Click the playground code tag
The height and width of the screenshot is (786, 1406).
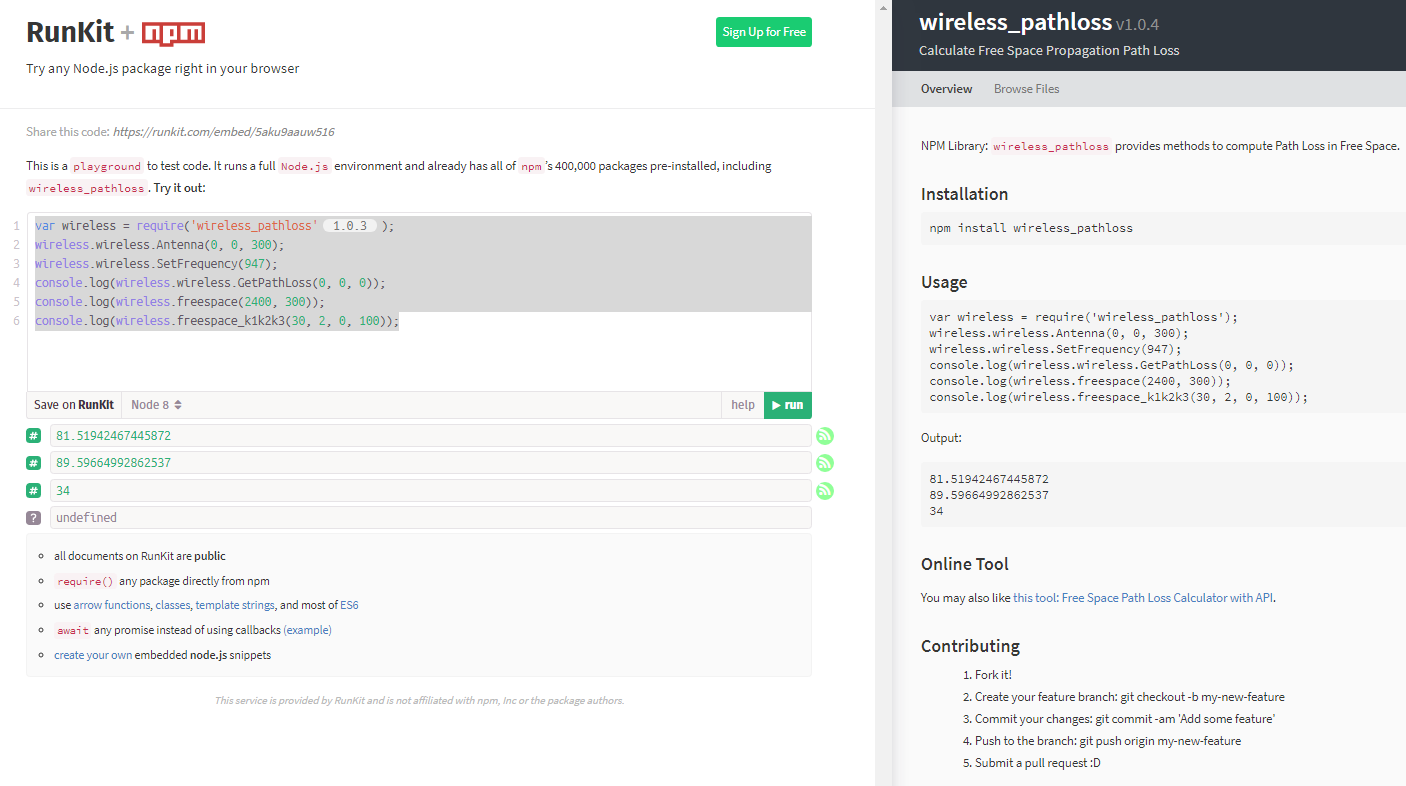click(107, 166)
